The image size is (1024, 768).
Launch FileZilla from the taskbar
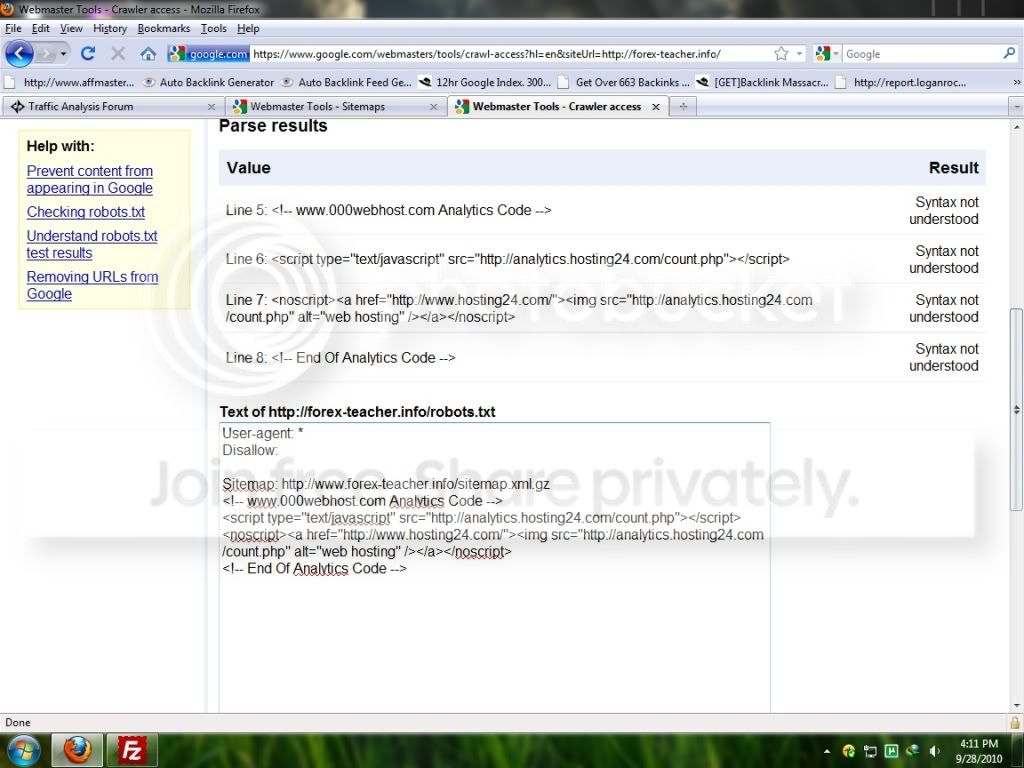point(131,750)
